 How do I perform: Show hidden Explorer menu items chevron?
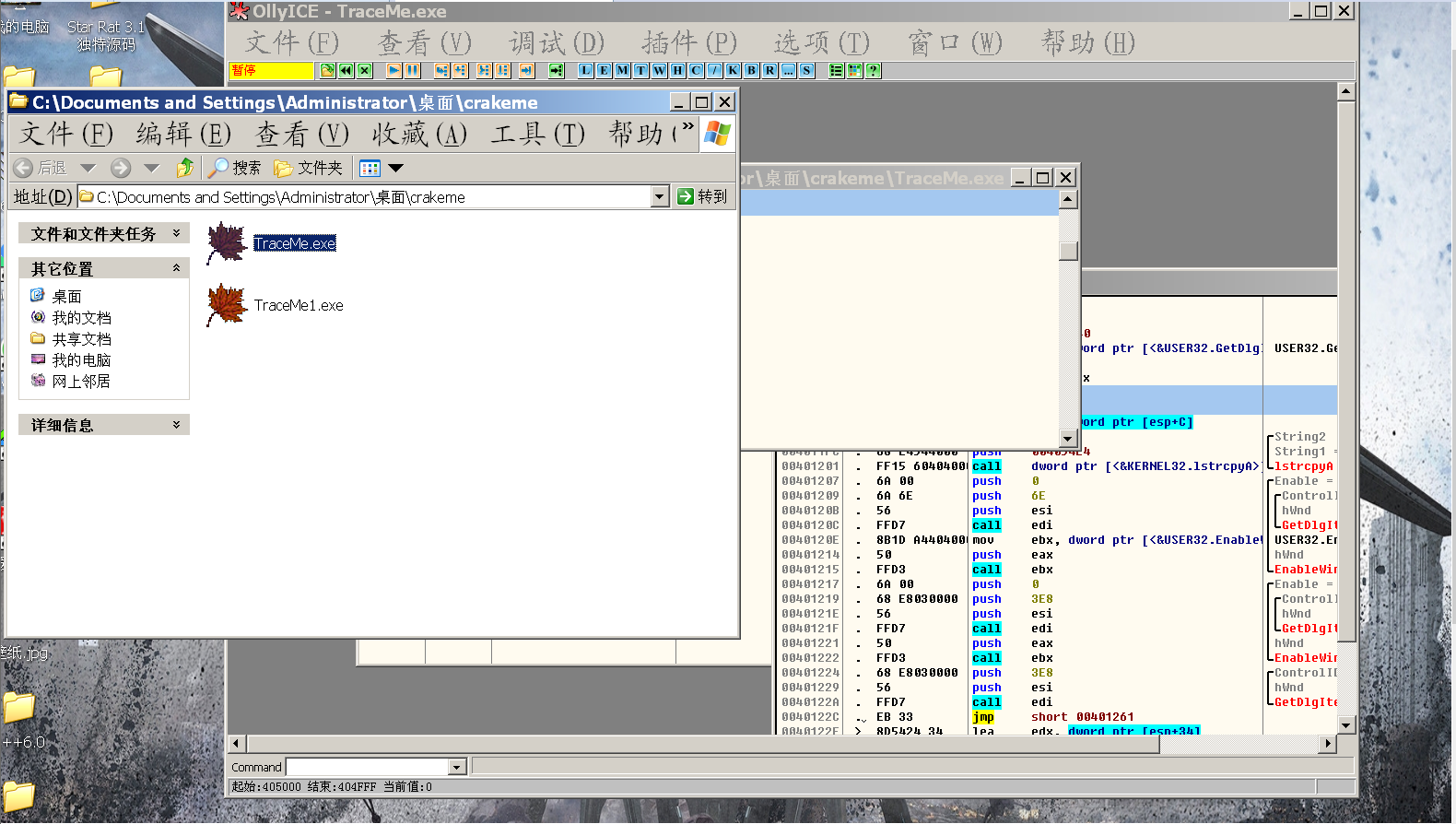(x=687, y=127)
